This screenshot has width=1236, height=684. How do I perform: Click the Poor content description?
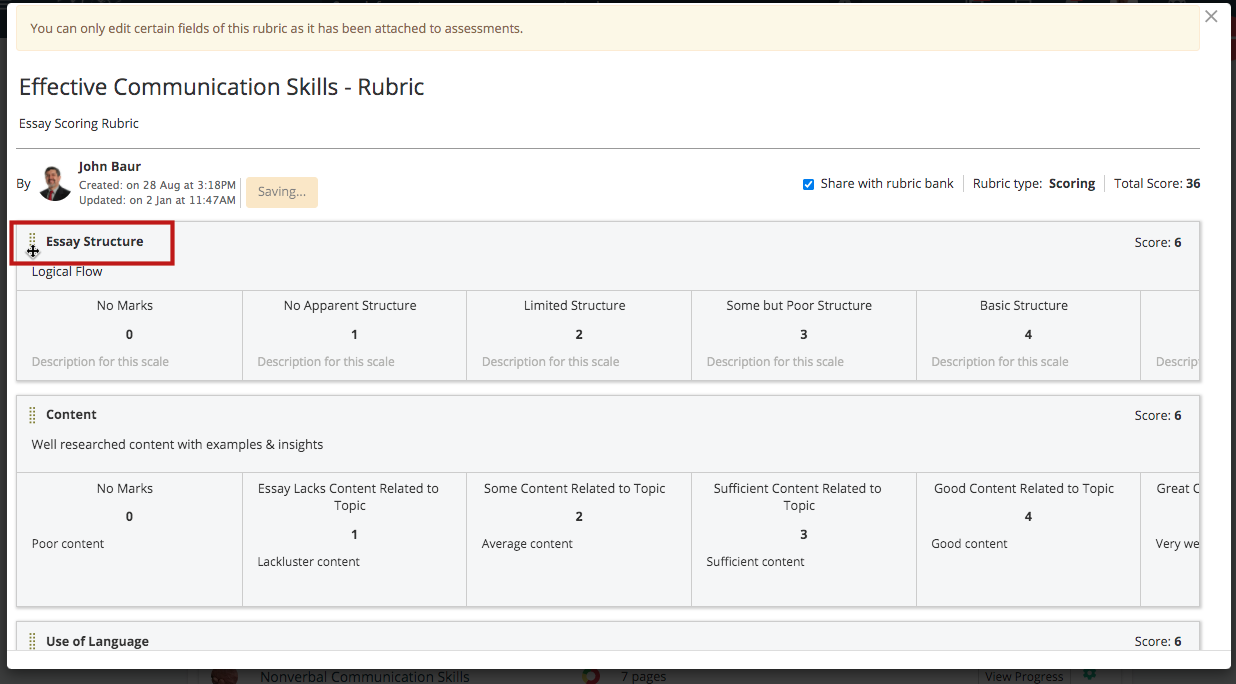pos(68,544)
